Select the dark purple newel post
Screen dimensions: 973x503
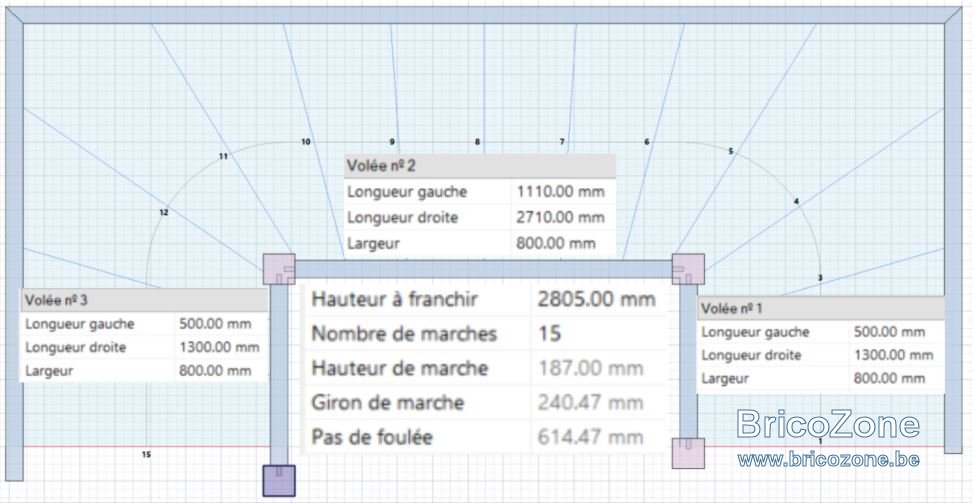(279, 481)
